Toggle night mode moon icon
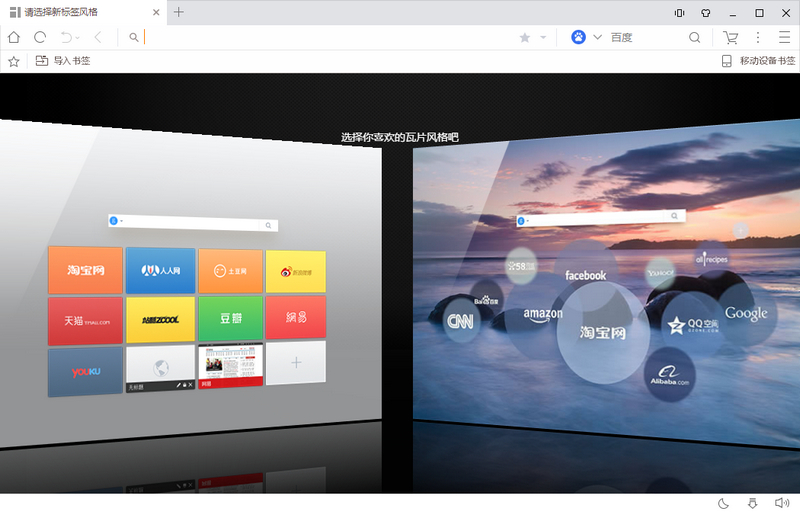 click(x=723, y=504)
